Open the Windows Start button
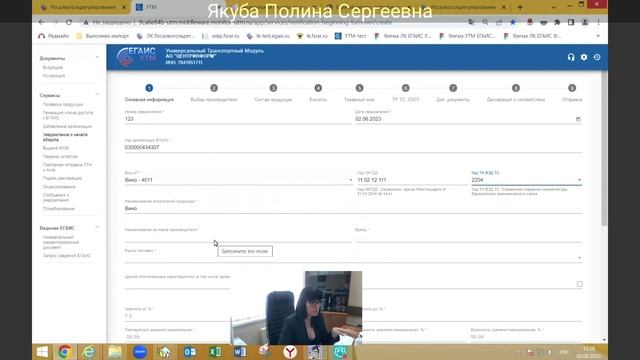The height and width of the screenshot is (360, 640). pos(42,352)
